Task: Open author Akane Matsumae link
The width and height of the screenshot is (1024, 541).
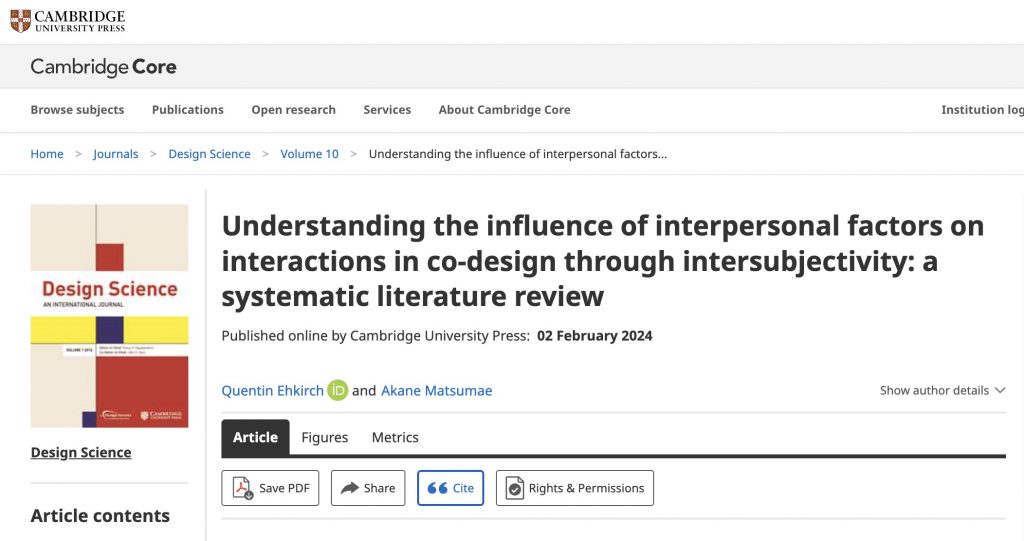Action: (437, 391)
